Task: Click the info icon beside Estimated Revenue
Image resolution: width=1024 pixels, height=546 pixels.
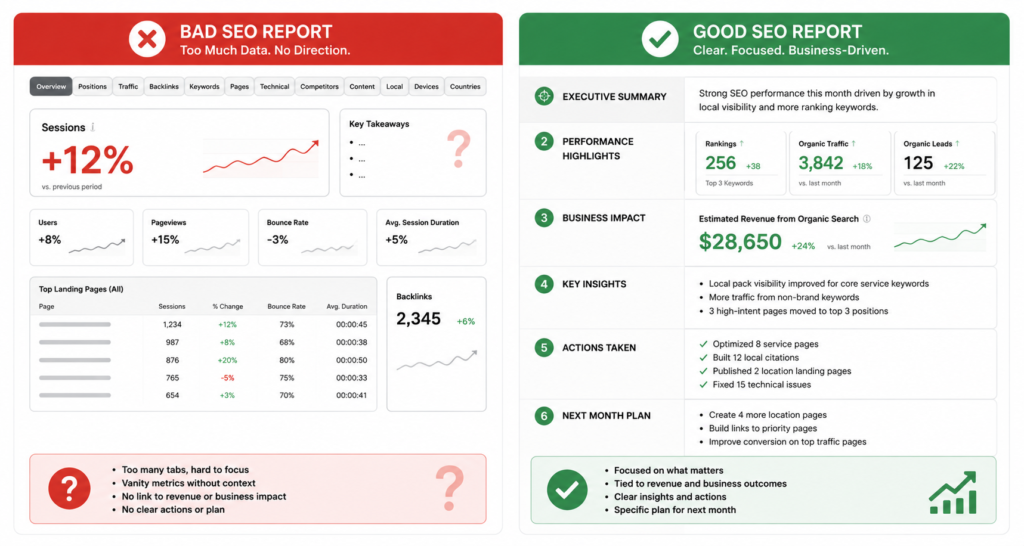Action: (x=867, y=219)
